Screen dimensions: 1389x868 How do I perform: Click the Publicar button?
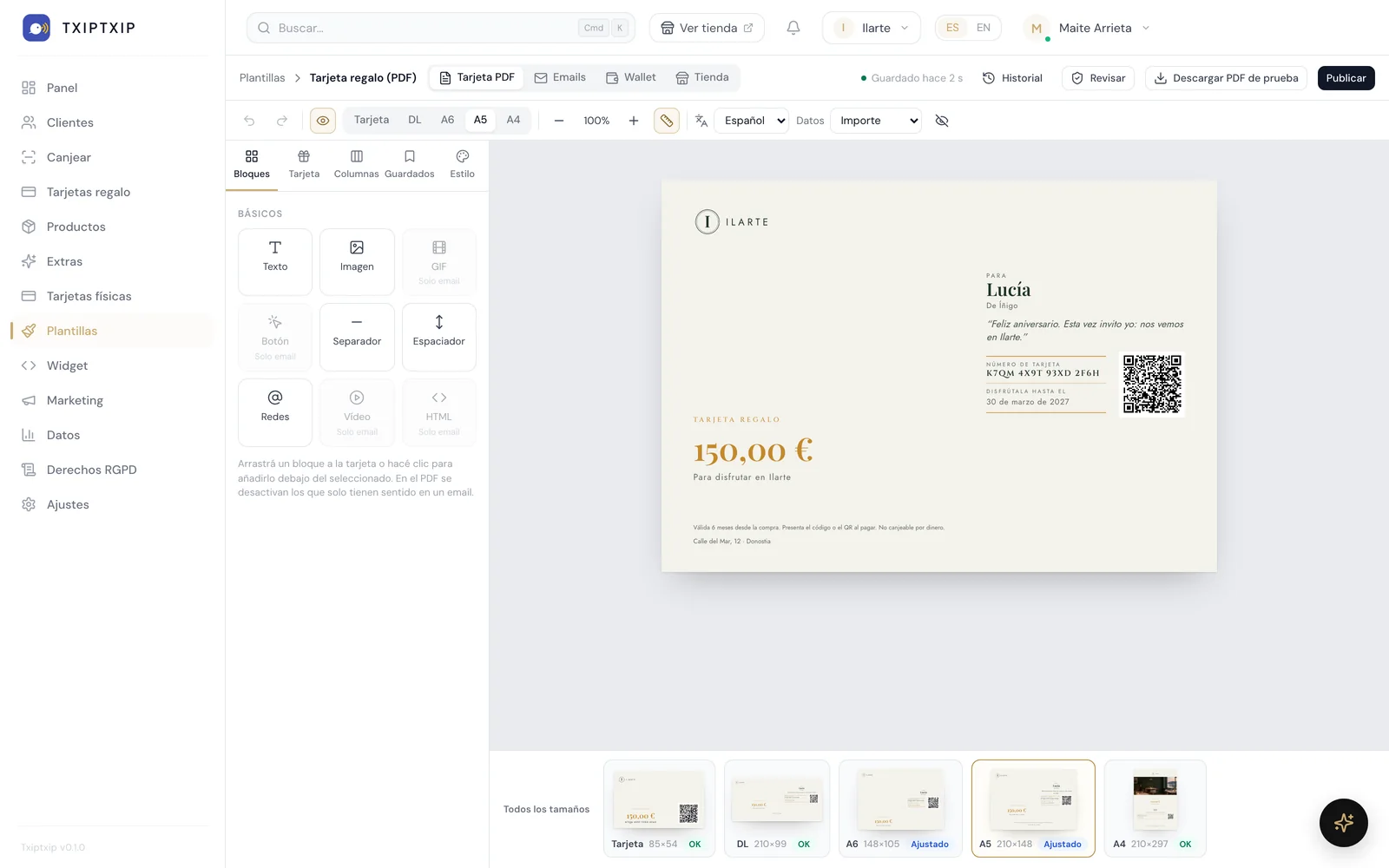click(1346, 78)
